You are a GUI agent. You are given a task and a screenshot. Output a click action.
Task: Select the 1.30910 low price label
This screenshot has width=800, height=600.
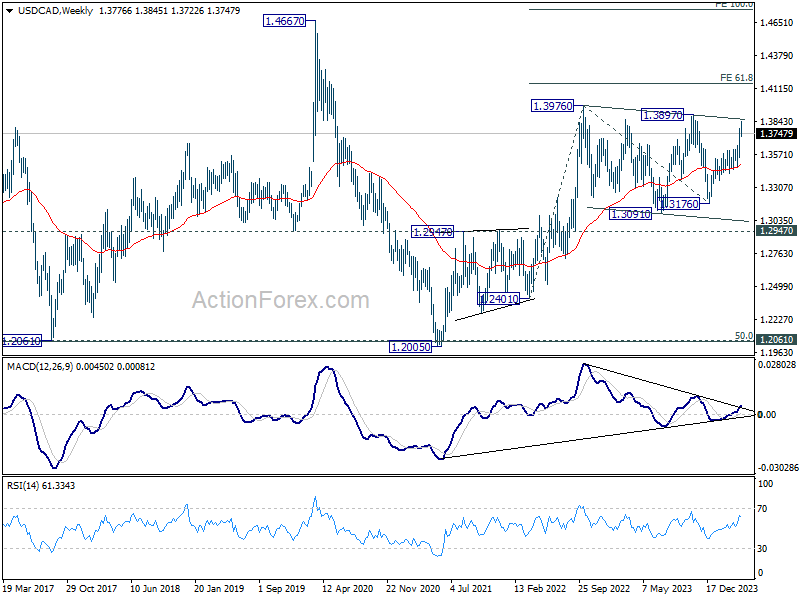(x=630, y=213)
